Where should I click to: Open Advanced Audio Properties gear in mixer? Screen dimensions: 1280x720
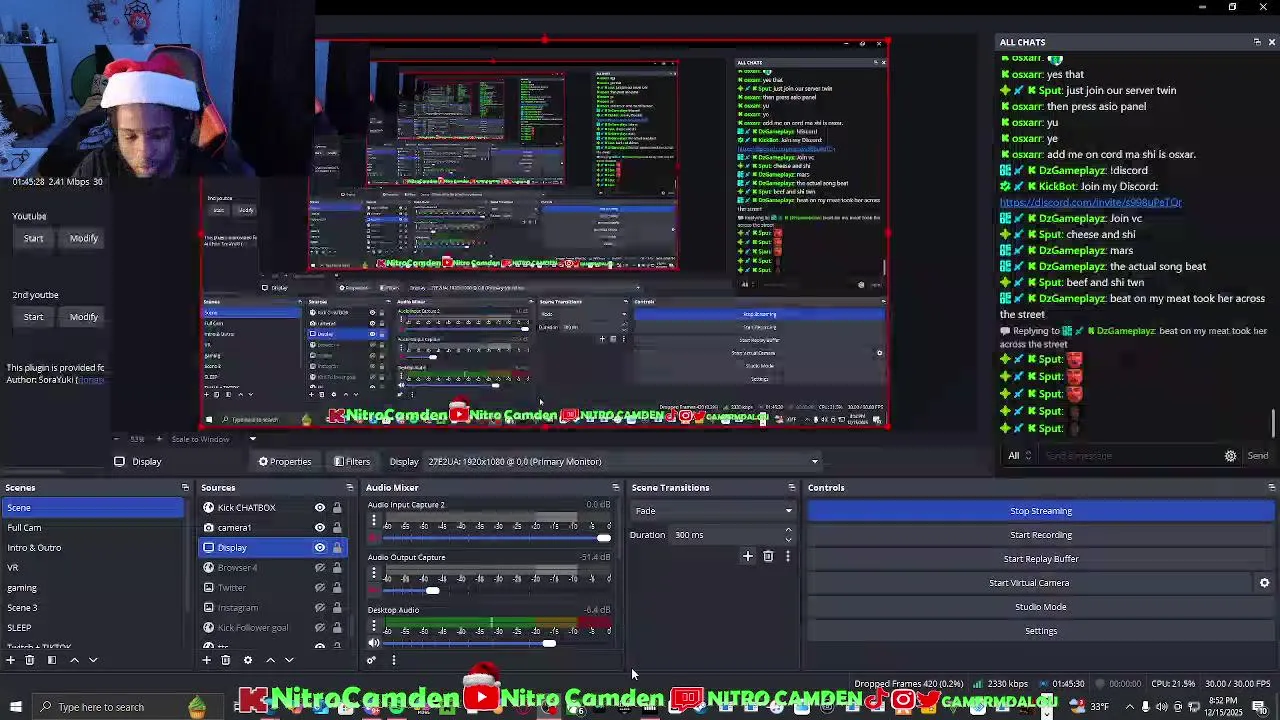371,660
